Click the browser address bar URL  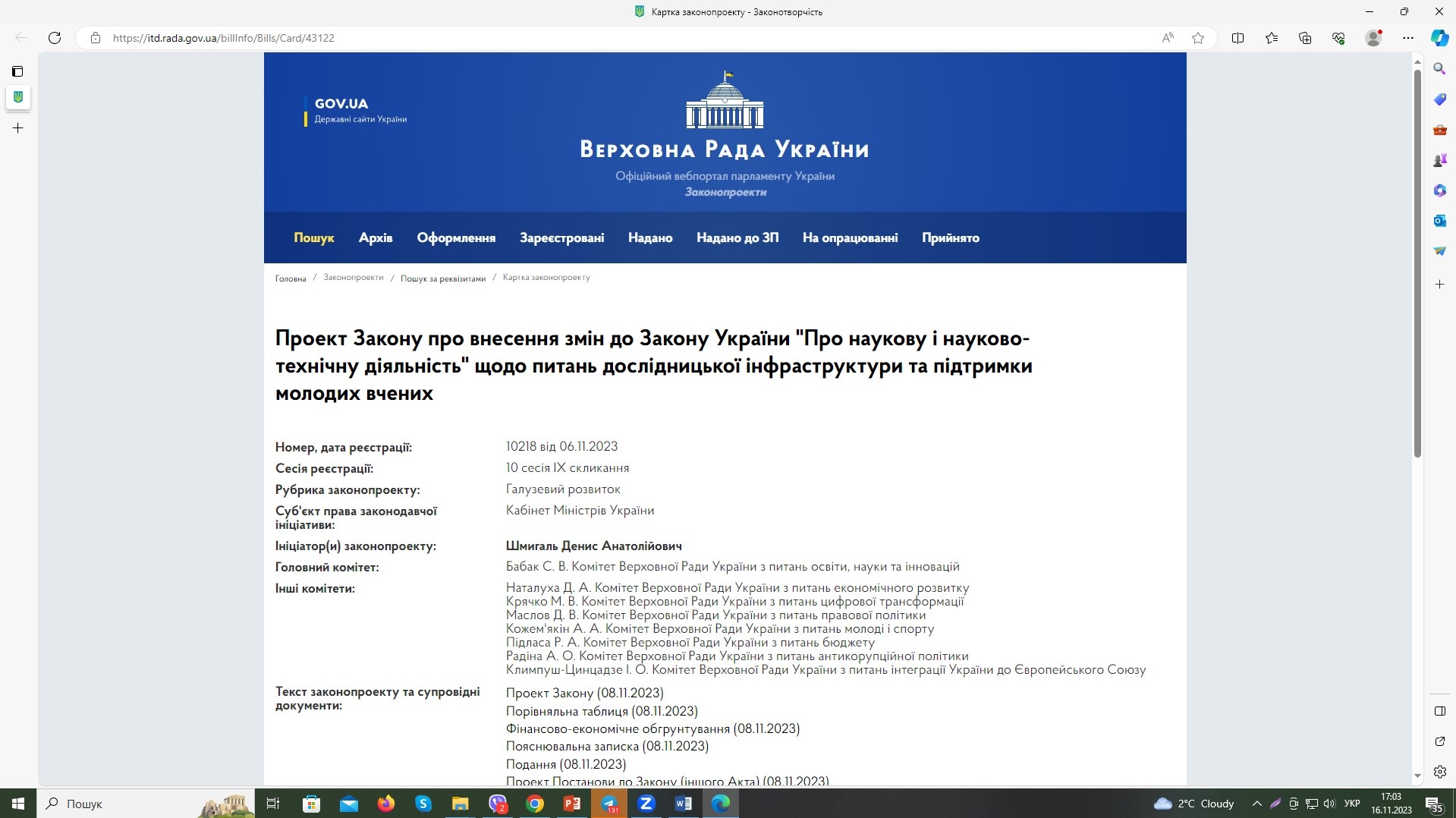click(223, 38)
